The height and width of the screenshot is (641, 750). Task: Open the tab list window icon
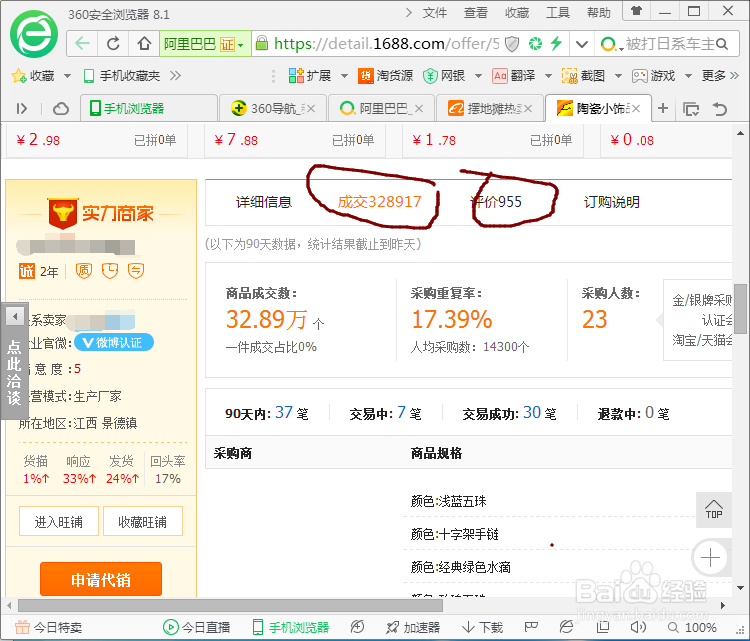tap(691, 109)
